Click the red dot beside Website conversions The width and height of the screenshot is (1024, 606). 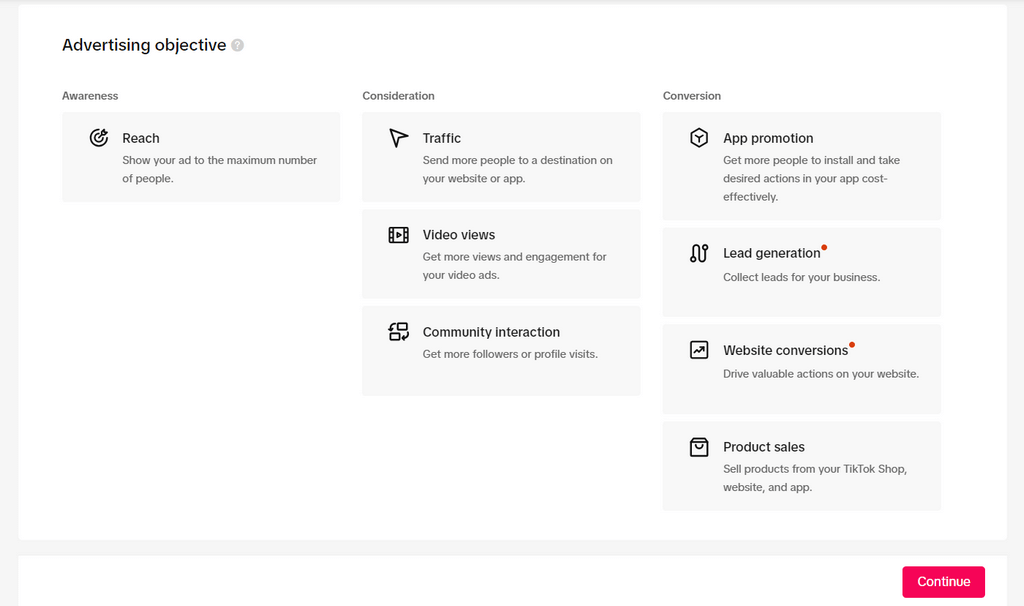pos(852,345)
